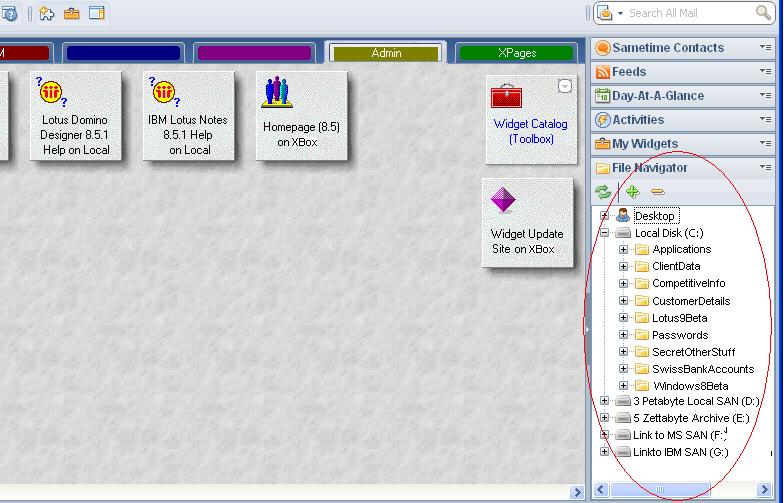
Task: Click the Linkto IBM SAN (G:) drive icon
Action: click(x=622, y=452)
